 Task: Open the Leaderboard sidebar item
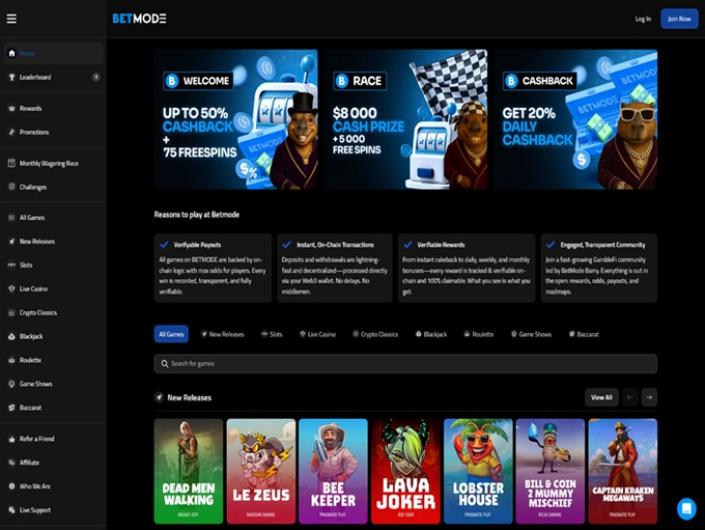pos(35,77)
